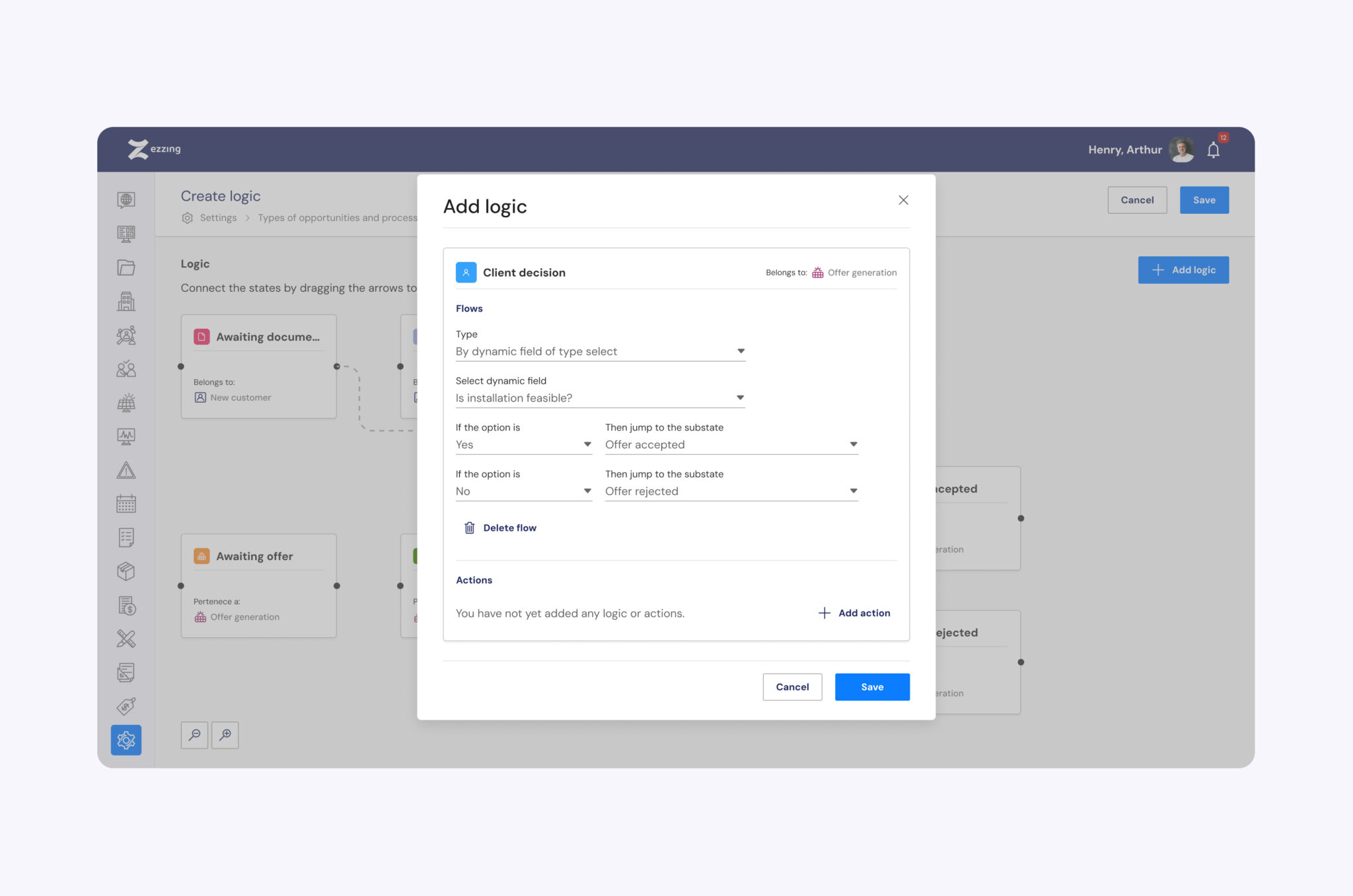Click the Henry, Arthur profile avatar
The height and width of the screenshot is (896, 1353).
click(1181, 149)
